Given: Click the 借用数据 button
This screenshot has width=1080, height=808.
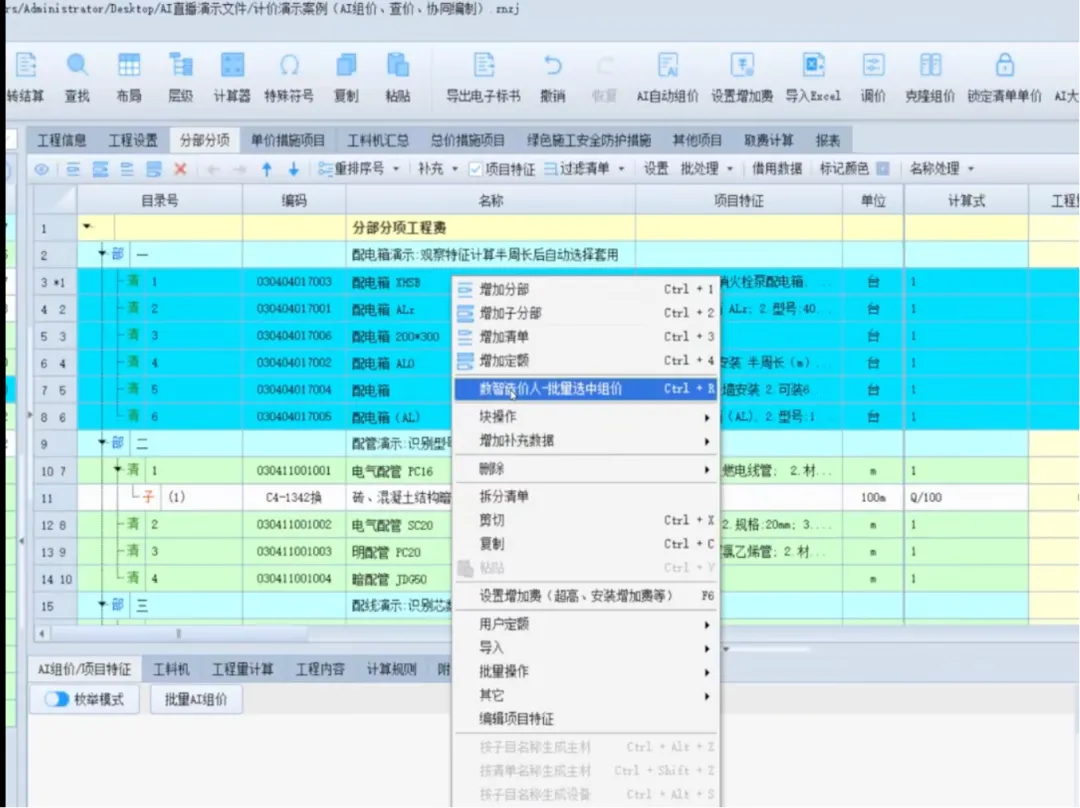Looking at the screenshot, I should [776, 169].
